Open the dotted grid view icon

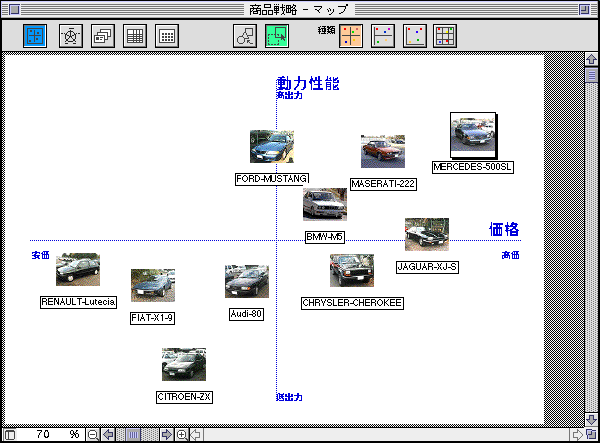tap(167, 36)
